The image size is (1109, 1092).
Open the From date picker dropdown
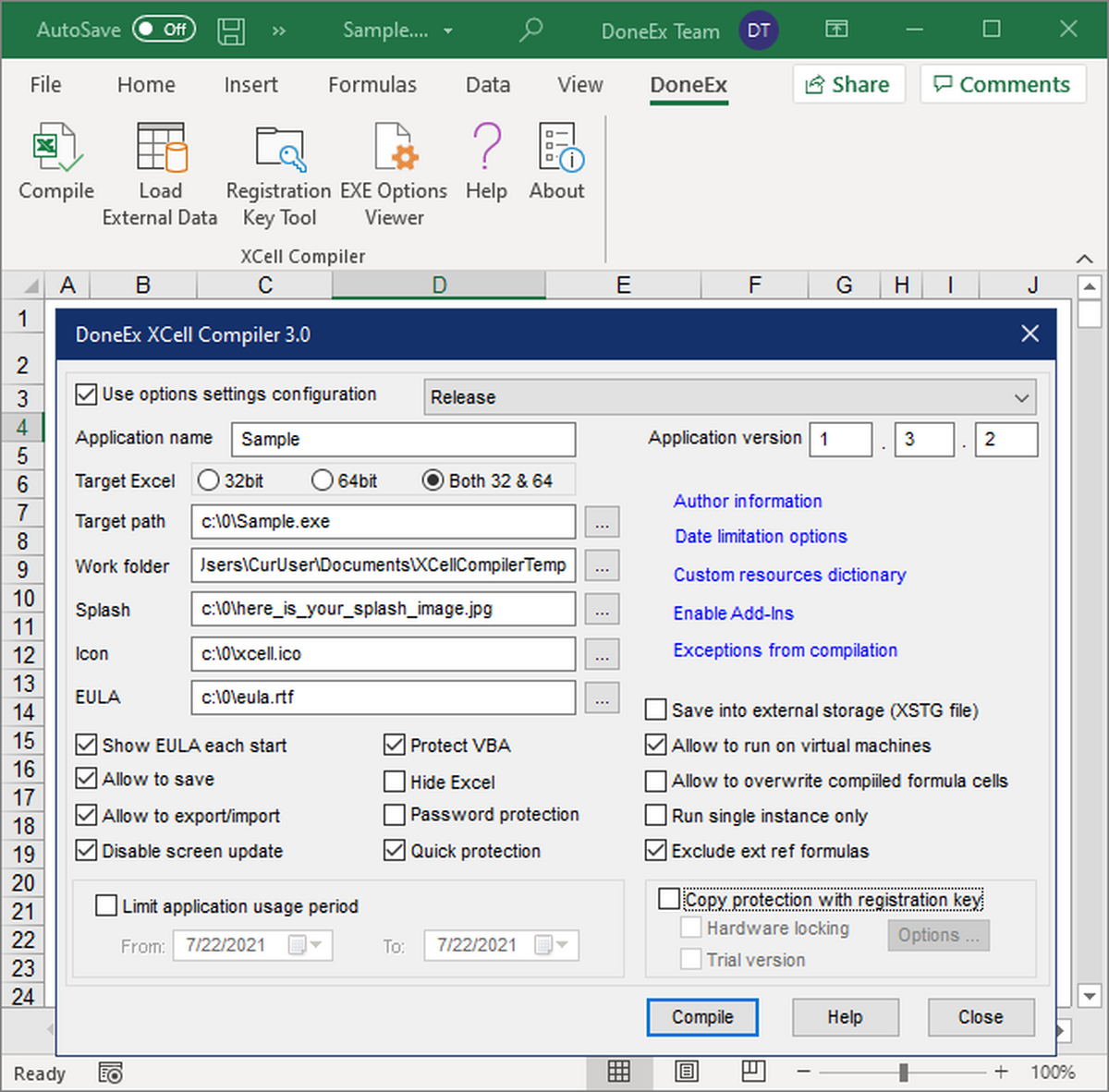pos(316,945)
